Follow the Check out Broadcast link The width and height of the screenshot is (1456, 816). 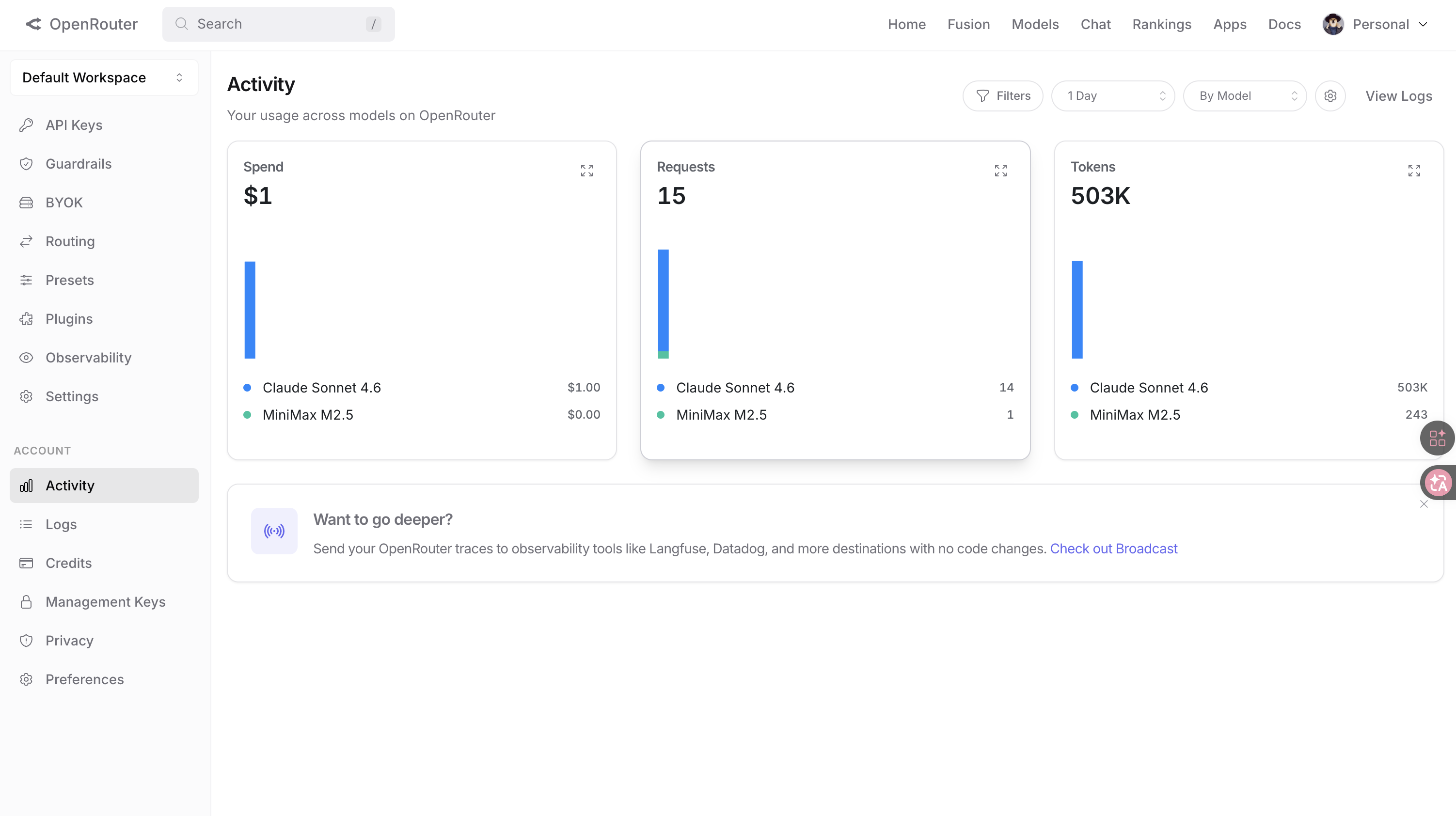click(1113, 549)
